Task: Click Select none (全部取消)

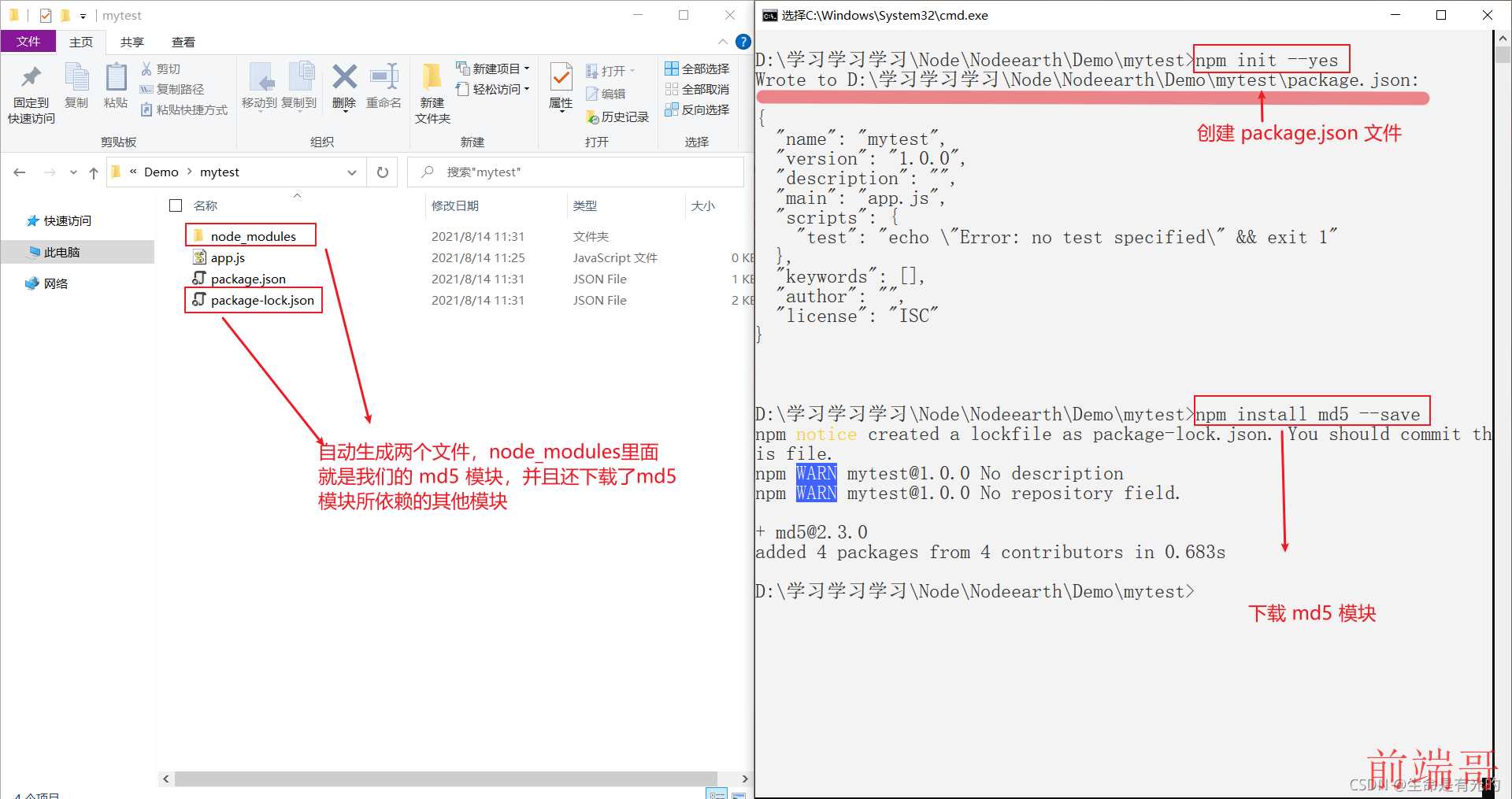Action: tap(697, 89)
